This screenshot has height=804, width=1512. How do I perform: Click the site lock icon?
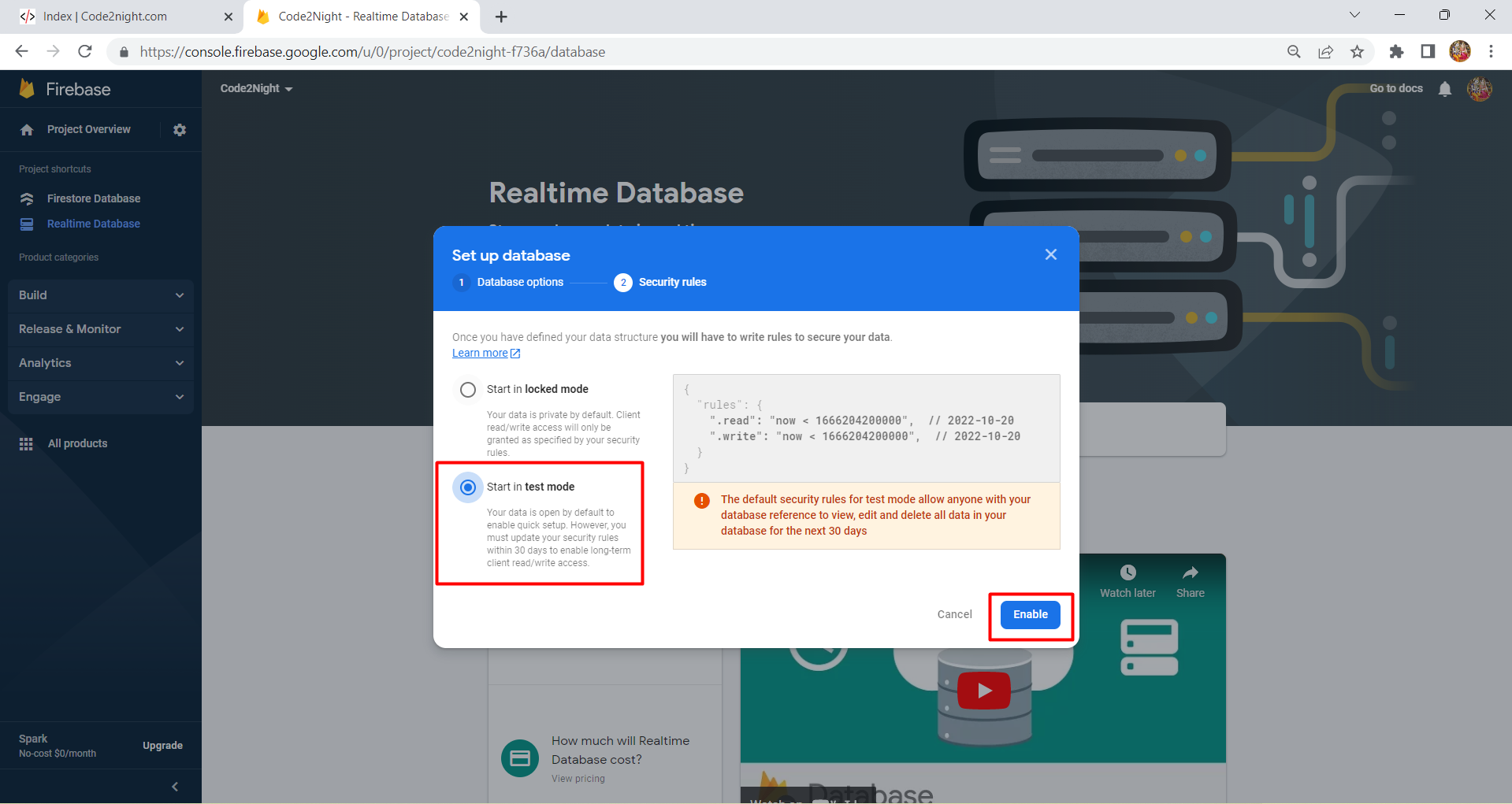pyautogui.click(x=124, y=52)
